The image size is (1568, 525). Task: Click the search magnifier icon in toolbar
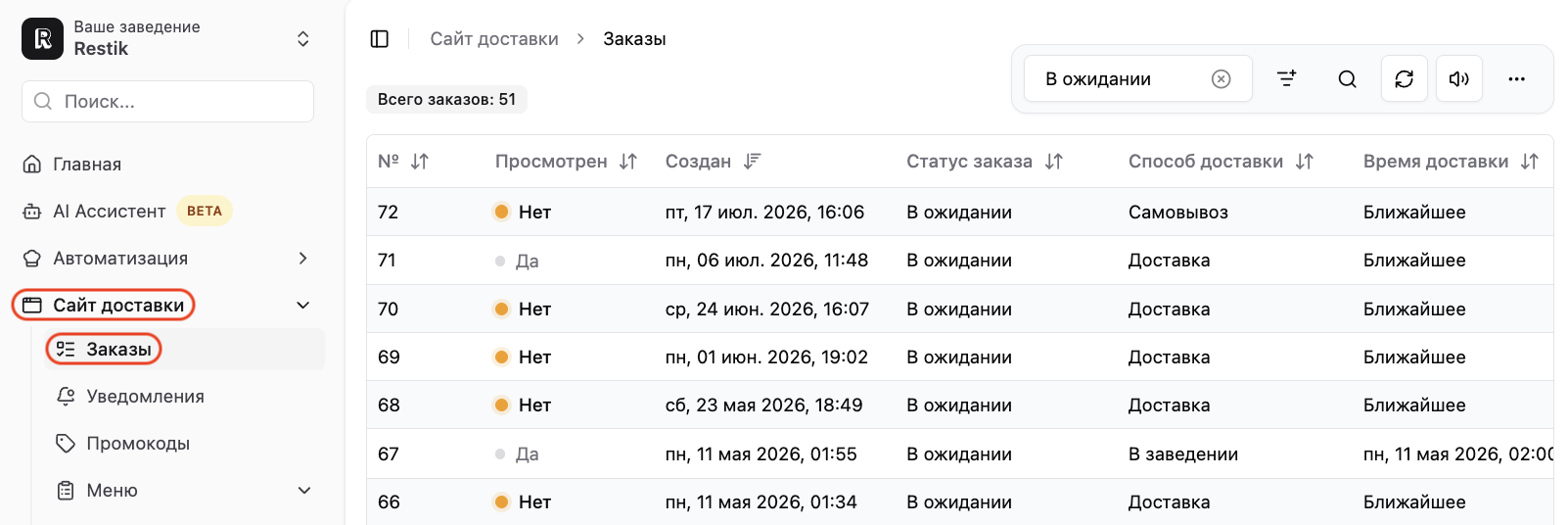click(x=1348, y=79)
